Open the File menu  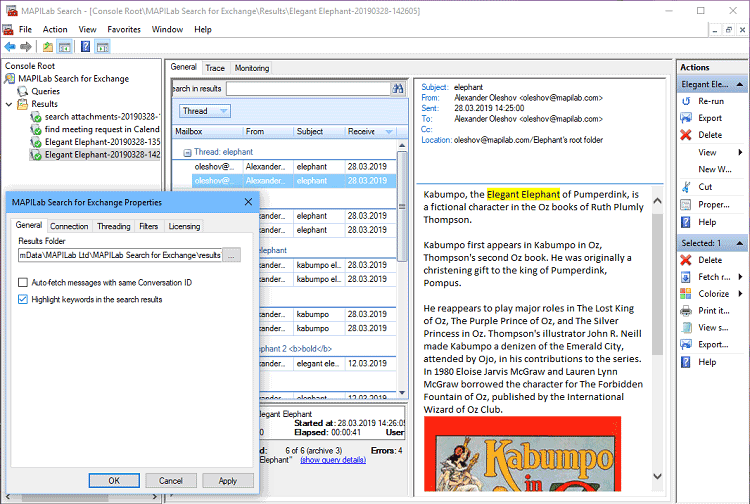point(25,29)
